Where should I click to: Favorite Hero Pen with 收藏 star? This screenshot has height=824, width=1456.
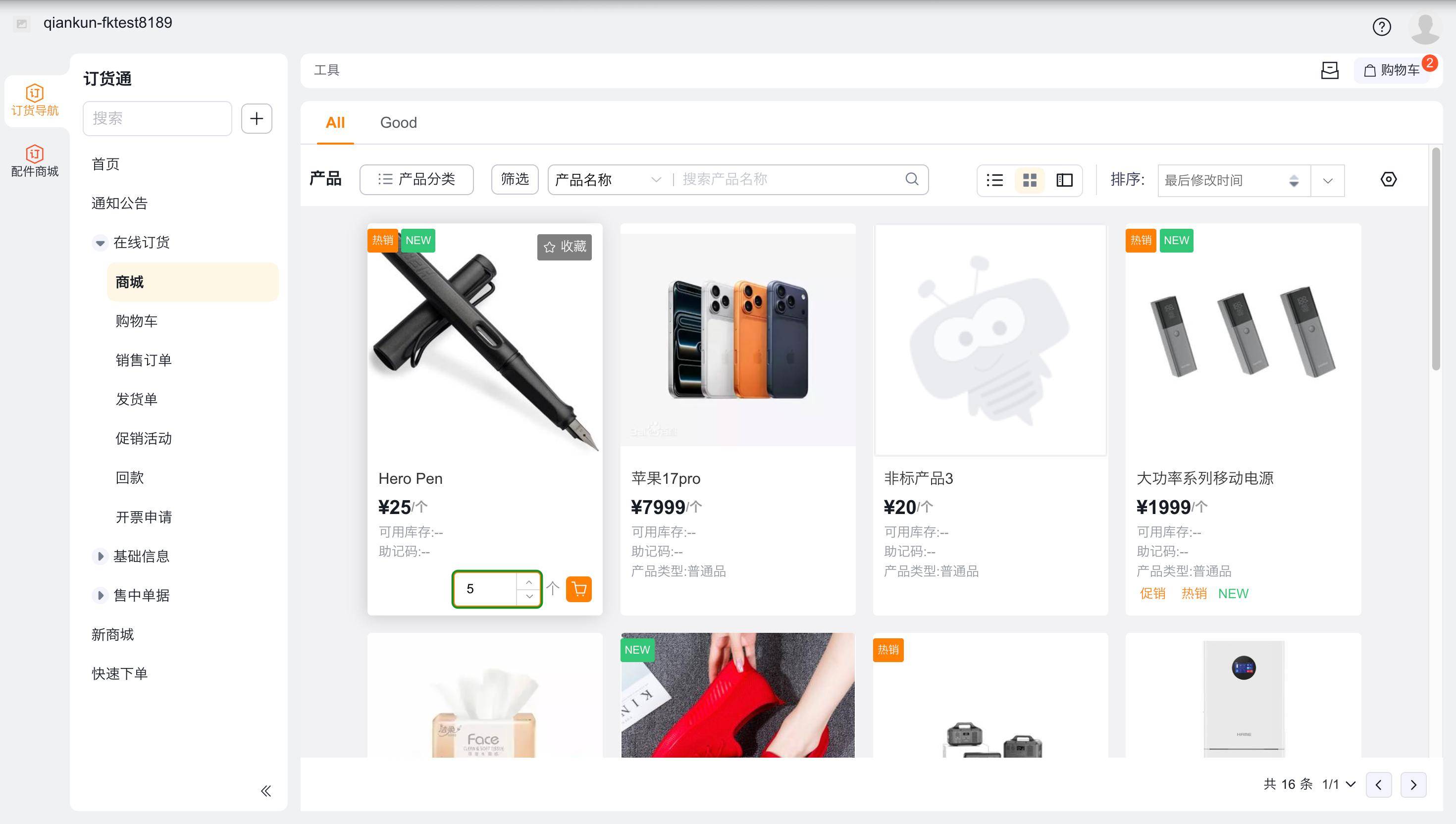pos(564,247)
